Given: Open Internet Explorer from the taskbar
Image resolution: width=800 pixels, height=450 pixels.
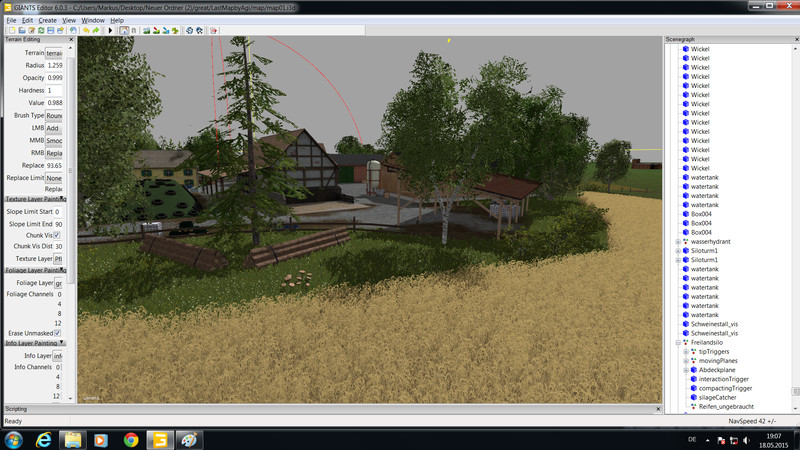Looking at the screenshot, I should click(x=43, y=439).
